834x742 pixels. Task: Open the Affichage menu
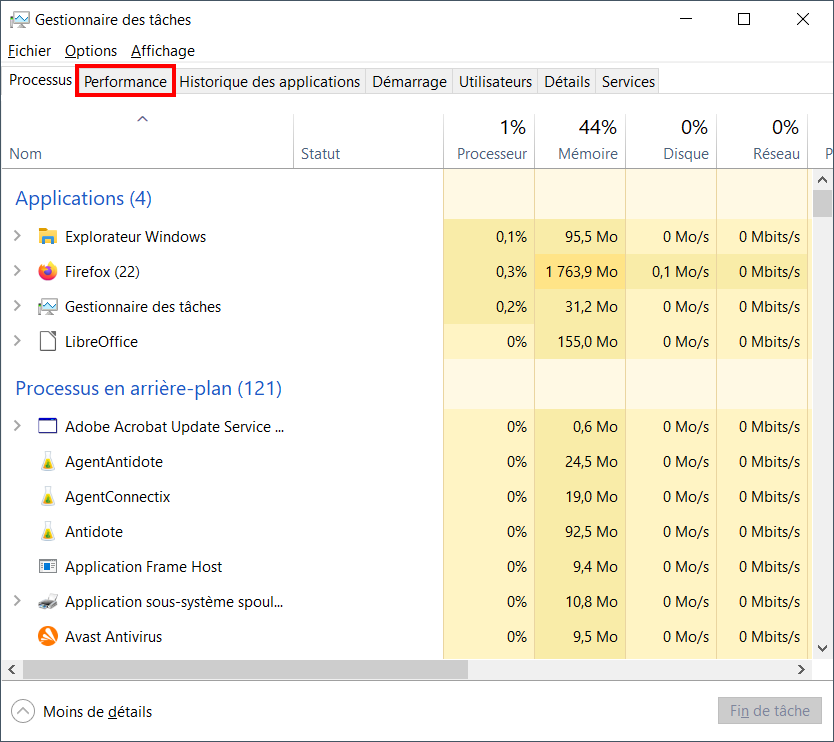tap(163, 51)
